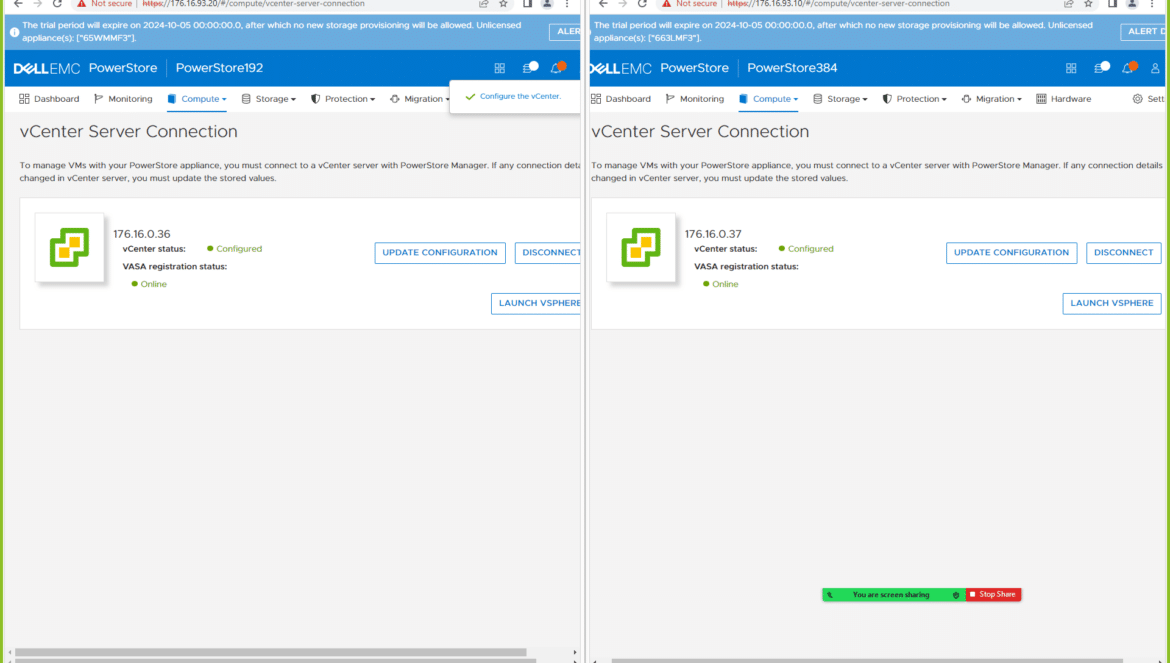Open the Hardware tab in PowerStore384

[1064, 99]
